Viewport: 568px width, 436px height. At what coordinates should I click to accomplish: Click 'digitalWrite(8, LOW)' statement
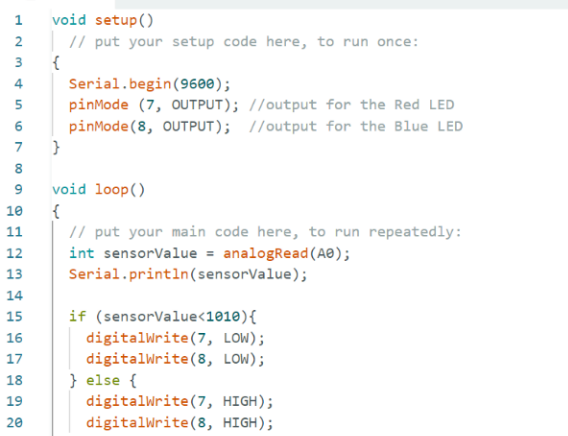tap(175, 359)
